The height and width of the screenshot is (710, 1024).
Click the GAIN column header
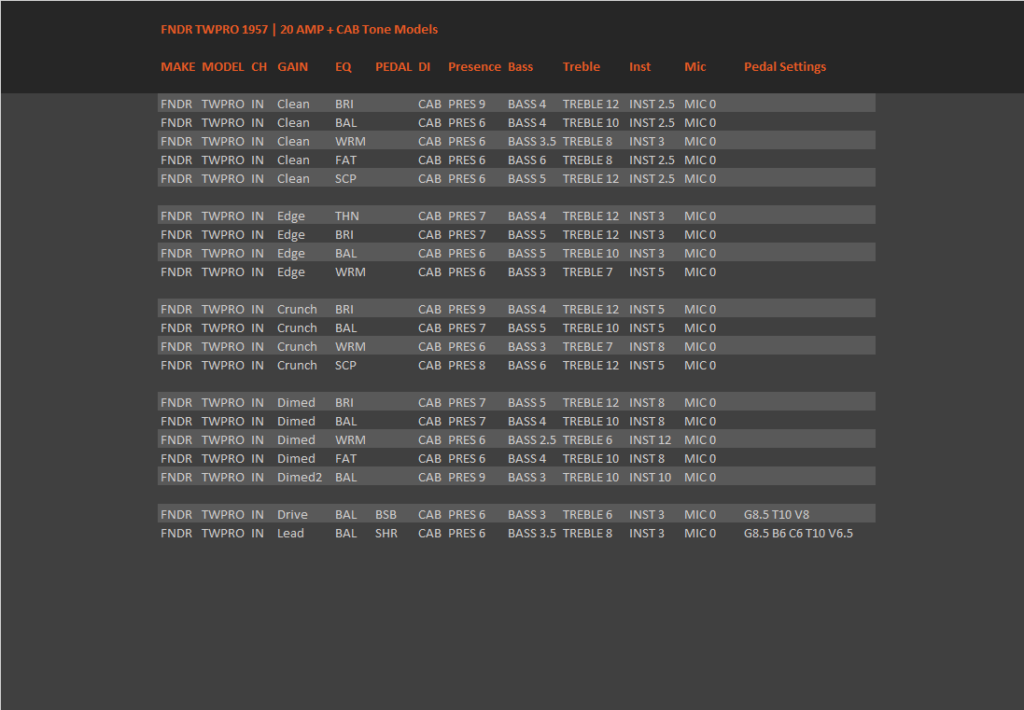click(293, 67)
